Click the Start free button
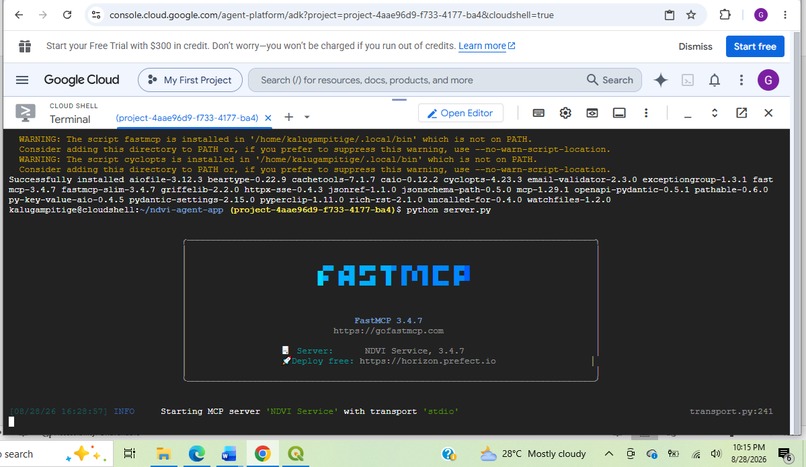The image size is (806, 467). pos(755,46)
